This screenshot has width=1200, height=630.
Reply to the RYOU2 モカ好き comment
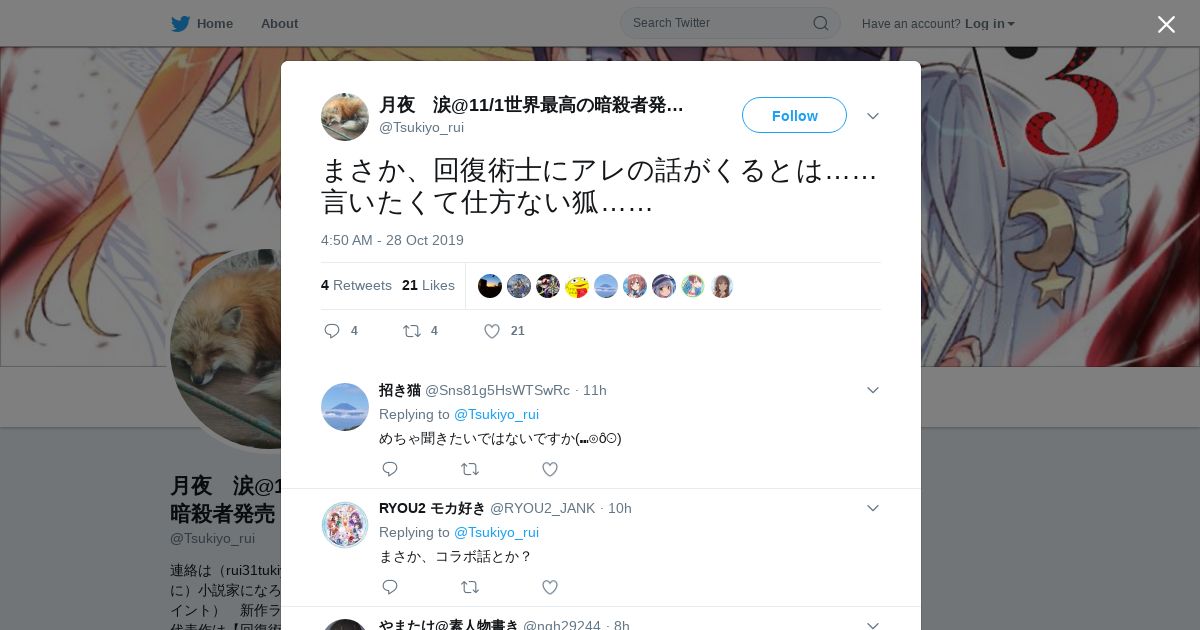coord(390,587)
